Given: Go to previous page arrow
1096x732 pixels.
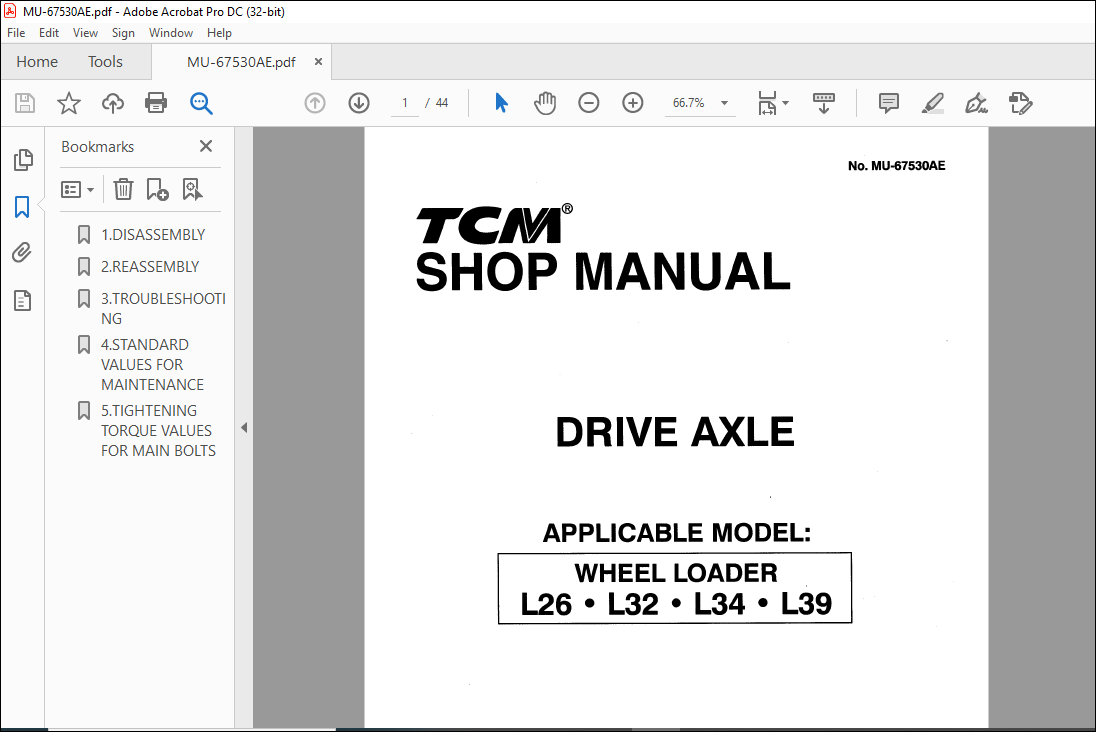Looking at the screenshot, I should pyautogui.click(x=315, y=103).
